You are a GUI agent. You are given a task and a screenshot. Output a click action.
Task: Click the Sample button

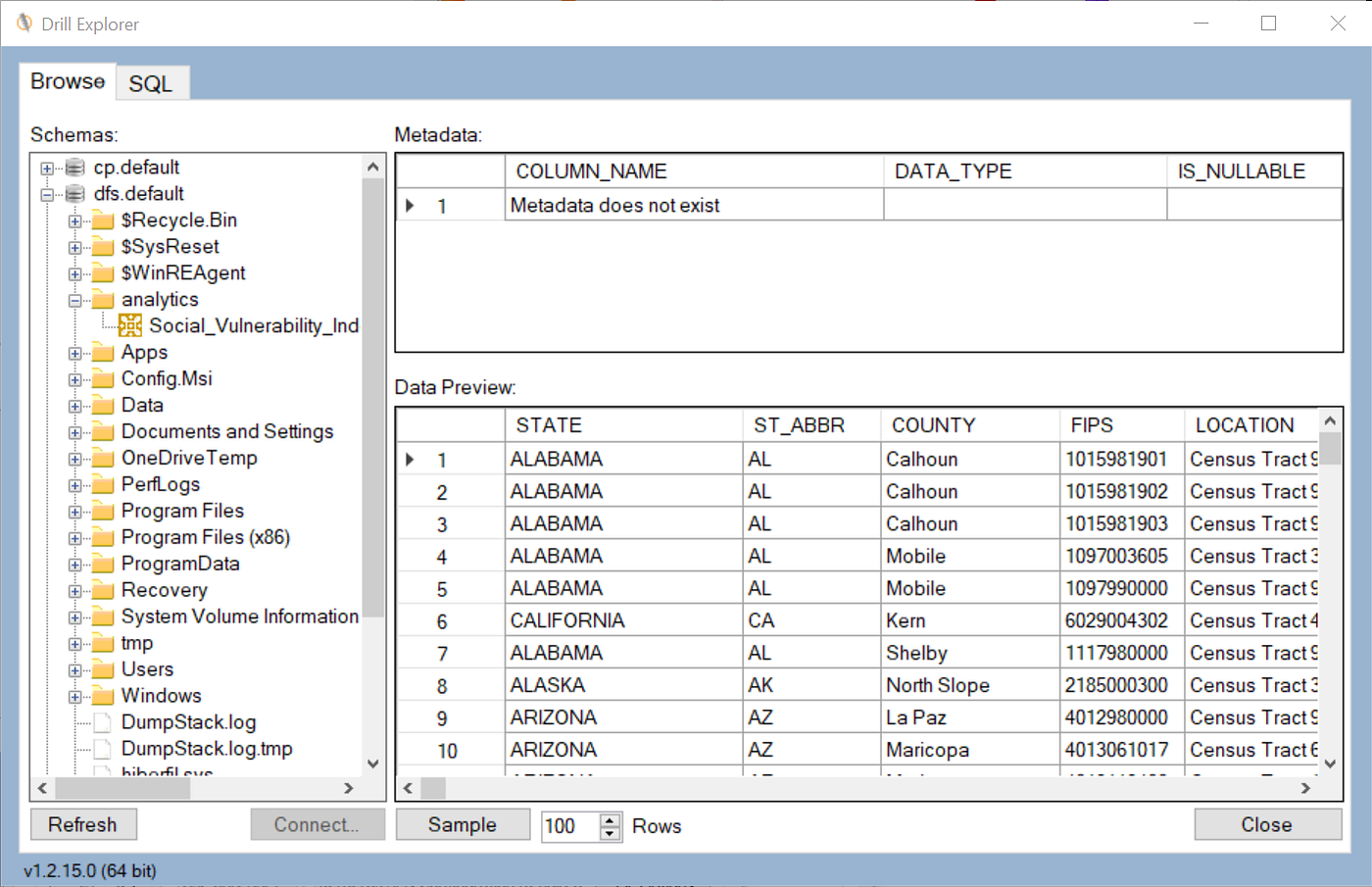pyautogui.click(x=463, y=824)
